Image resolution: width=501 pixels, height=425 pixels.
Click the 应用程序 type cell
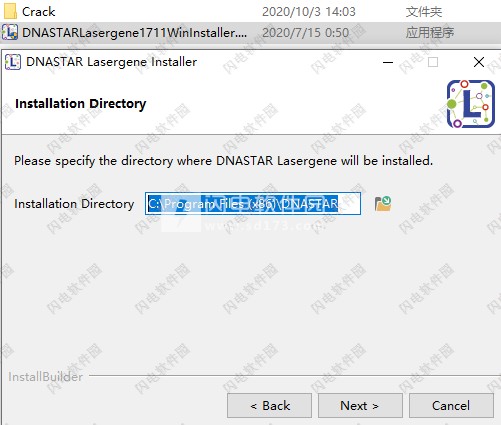click(x=430, y=33)
